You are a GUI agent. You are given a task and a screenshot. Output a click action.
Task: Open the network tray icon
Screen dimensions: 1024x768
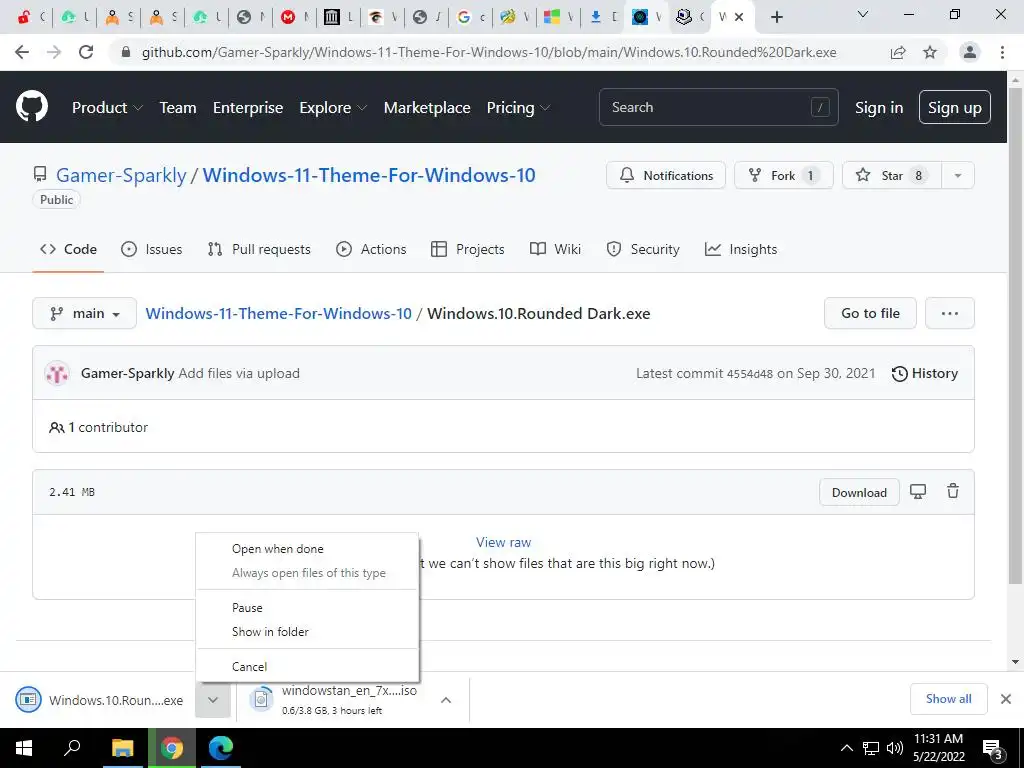pos(871,748)
